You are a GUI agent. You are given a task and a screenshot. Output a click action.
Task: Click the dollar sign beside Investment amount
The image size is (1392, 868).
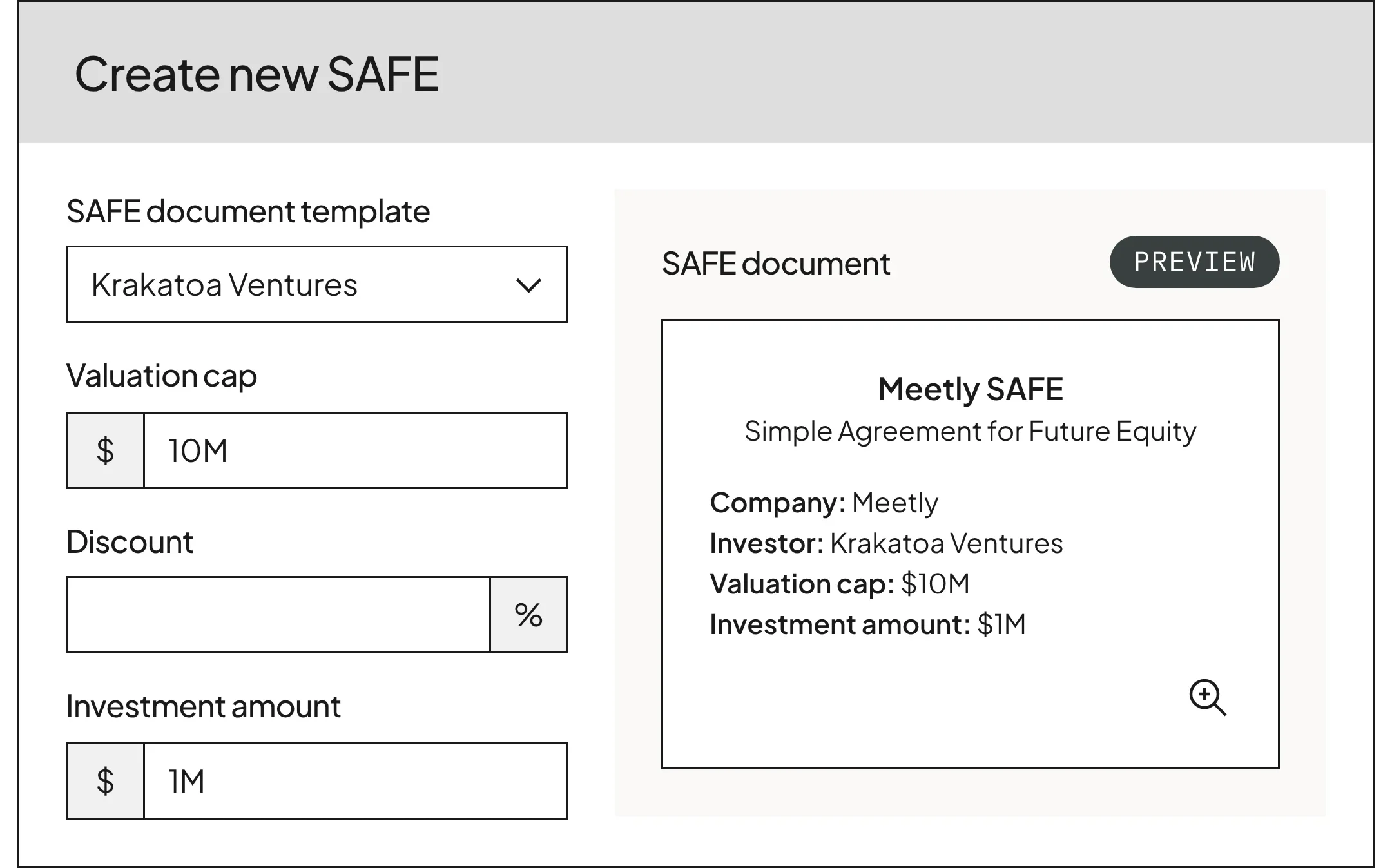[105, 781]
